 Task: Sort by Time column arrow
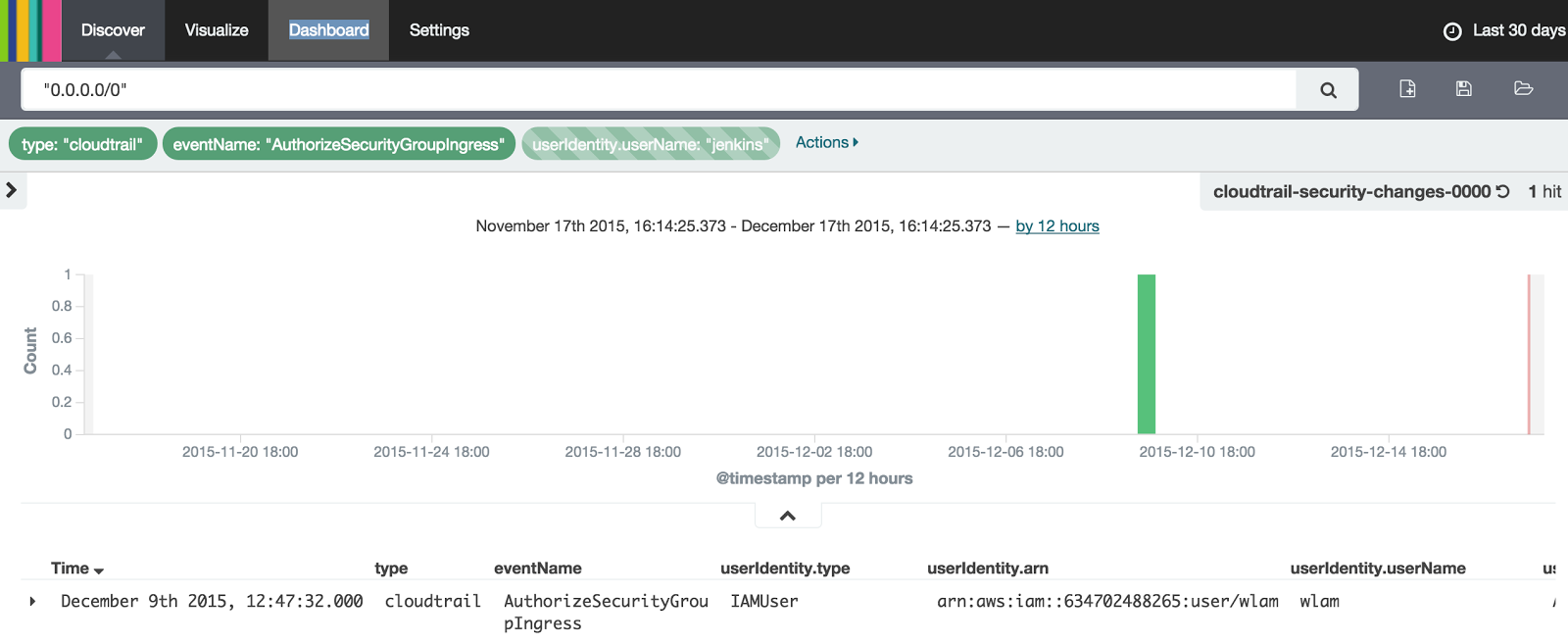coord(99,570)
